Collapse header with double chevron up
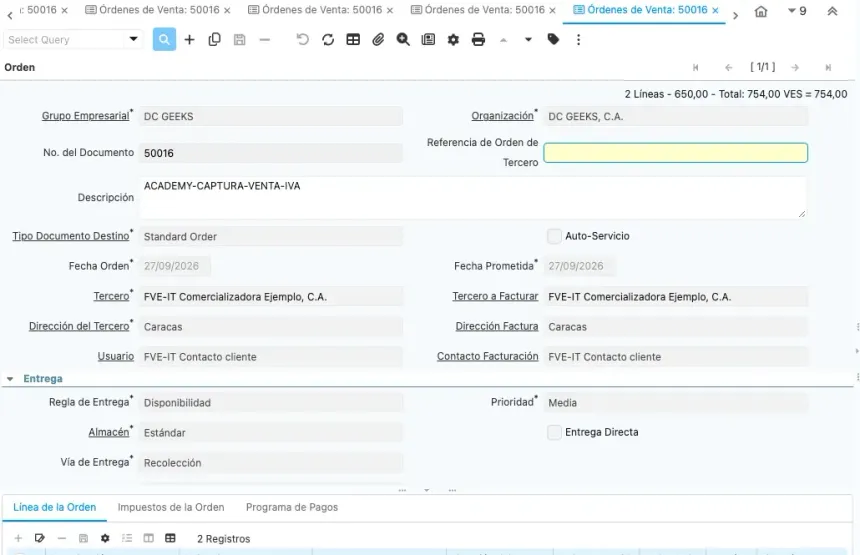This screenshot has width=860, height=555. coord(832,11)
